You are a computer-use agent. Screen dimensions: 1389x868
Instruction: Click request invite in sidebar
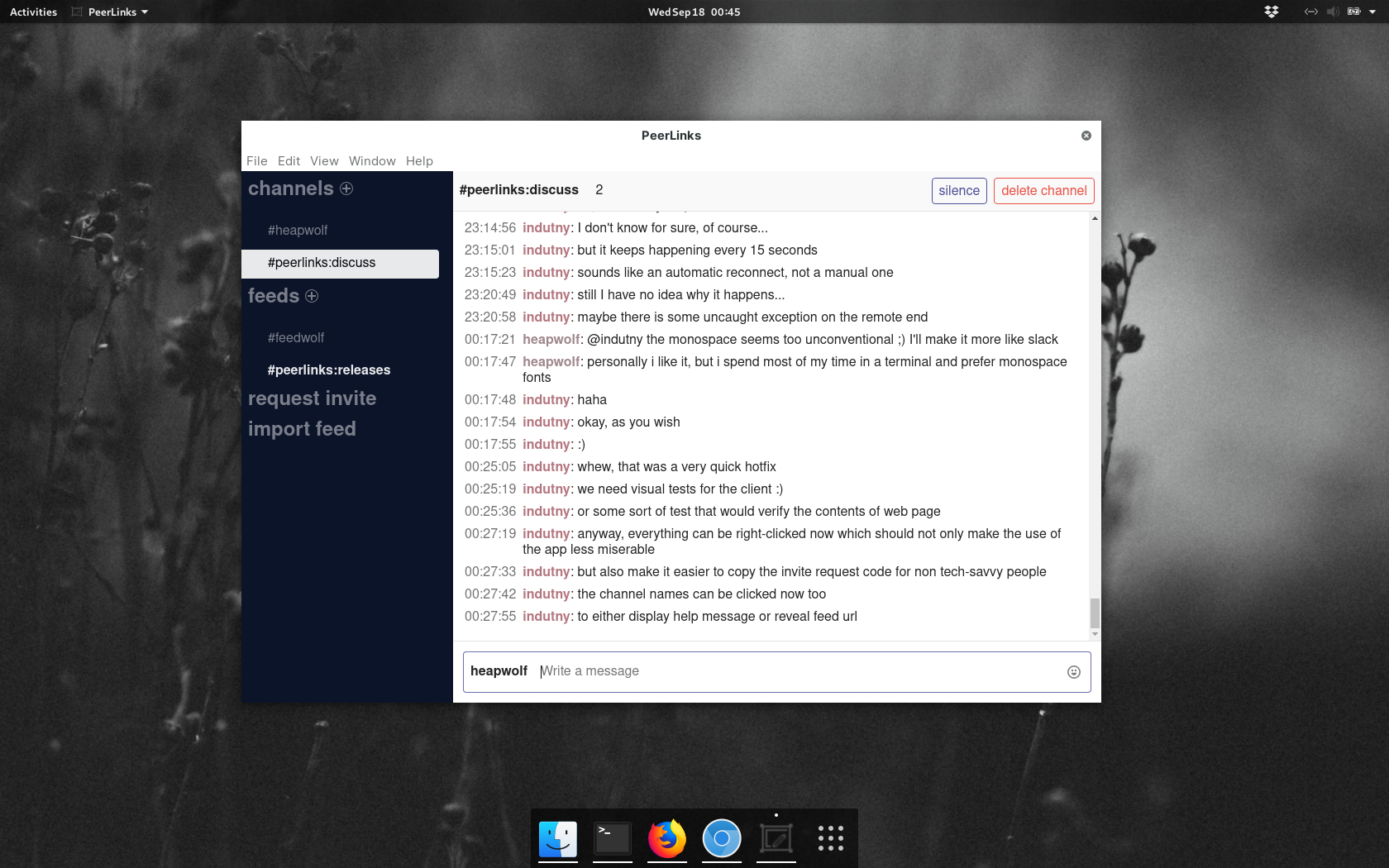click(312, 398)
